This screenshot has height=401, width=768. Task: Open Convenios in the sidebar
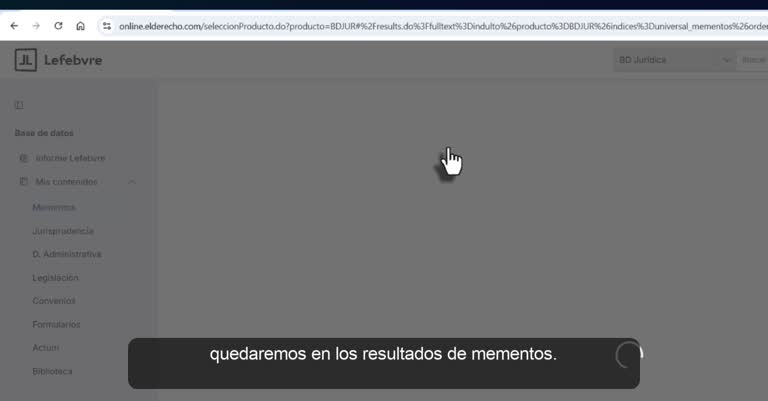[x=54, y=301]
